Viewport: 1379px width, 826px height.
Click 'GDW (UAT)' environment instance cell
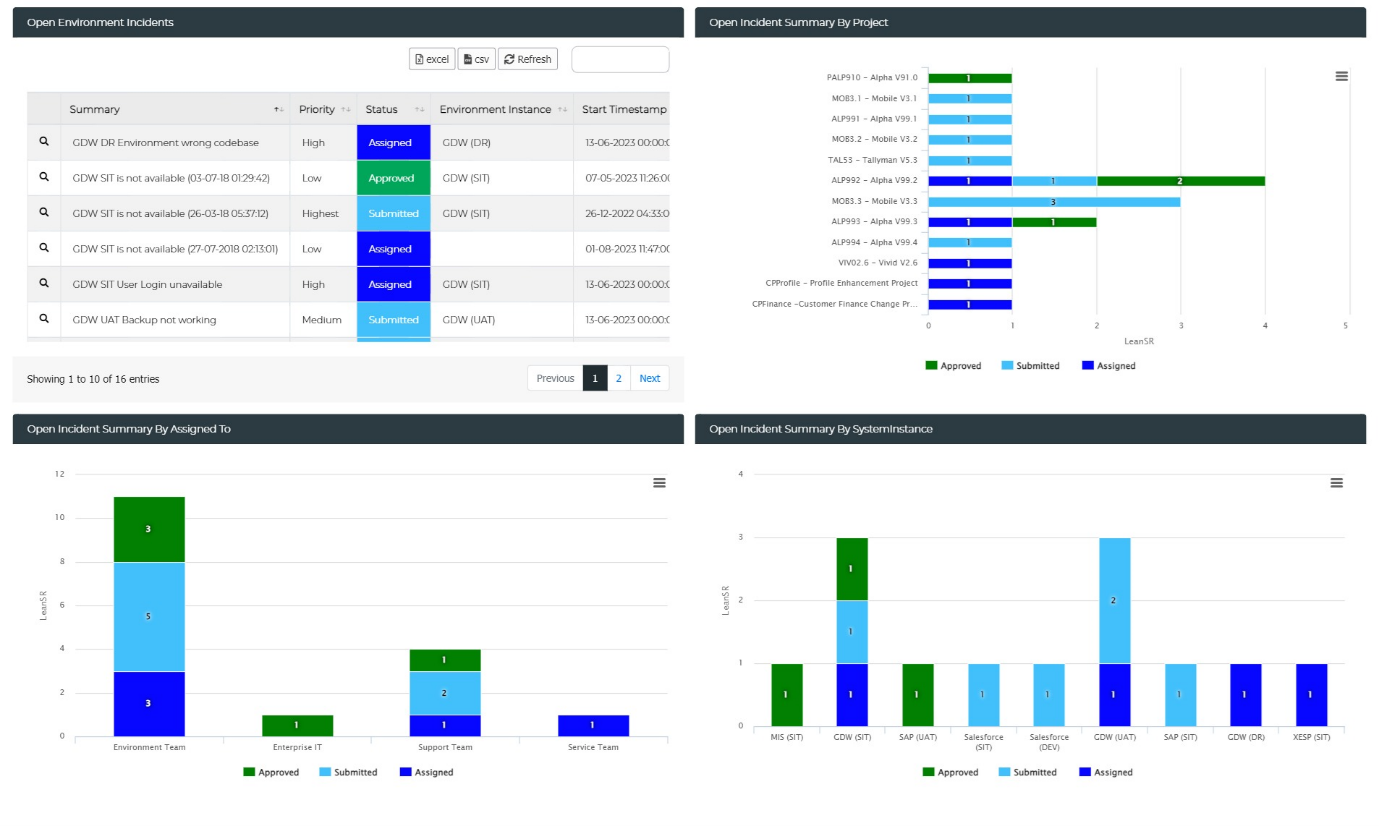click(502, 320)
